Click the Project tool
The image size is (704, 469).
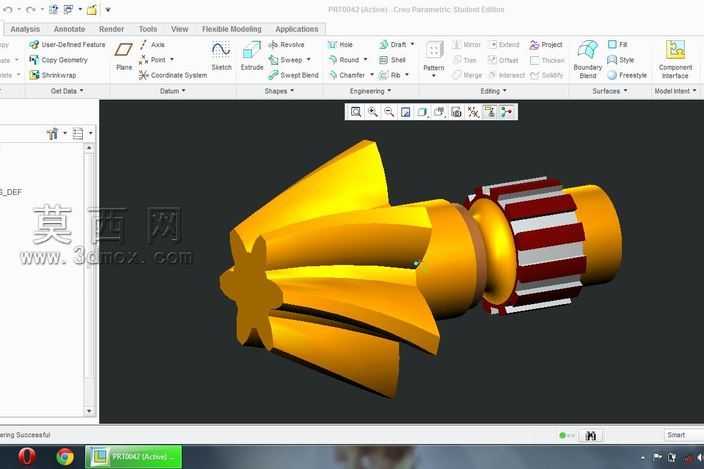(x=546, y=44)
